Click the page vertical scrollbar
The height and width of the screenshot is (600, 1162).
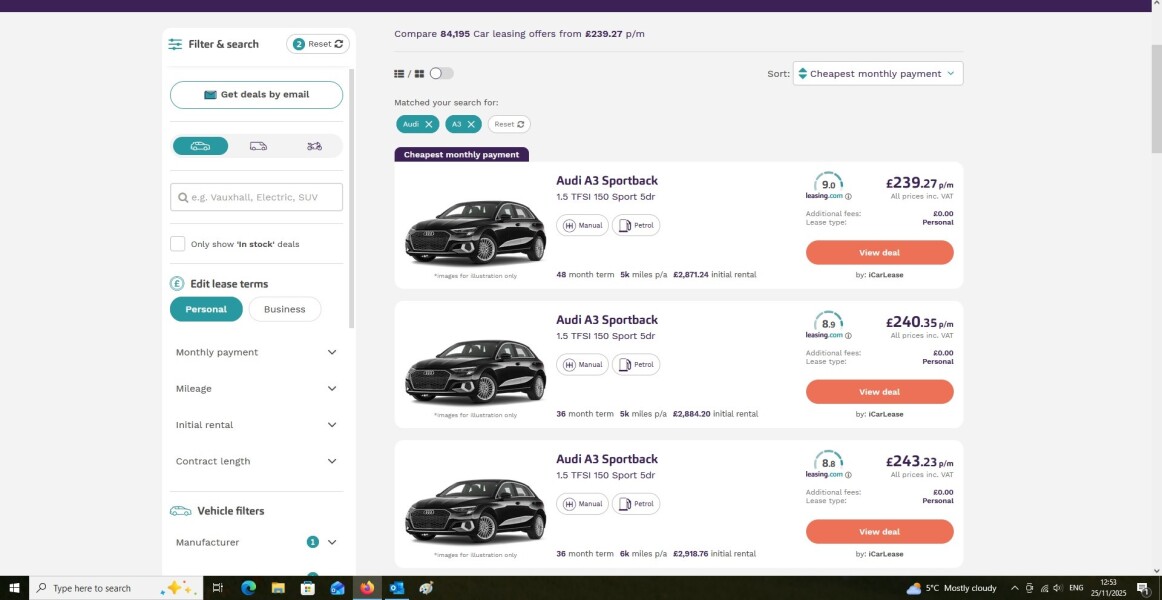[x=1156, y=99]
